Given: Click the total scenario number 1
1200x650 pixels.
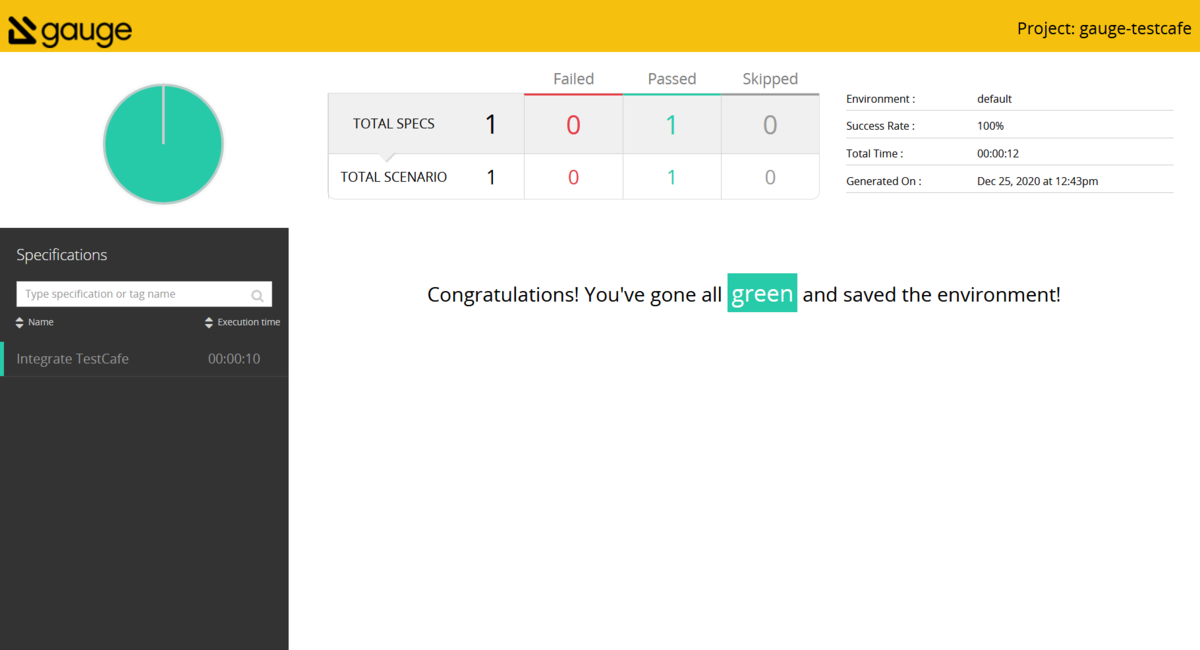Looking at the screenshot, I should pos(491,177).
